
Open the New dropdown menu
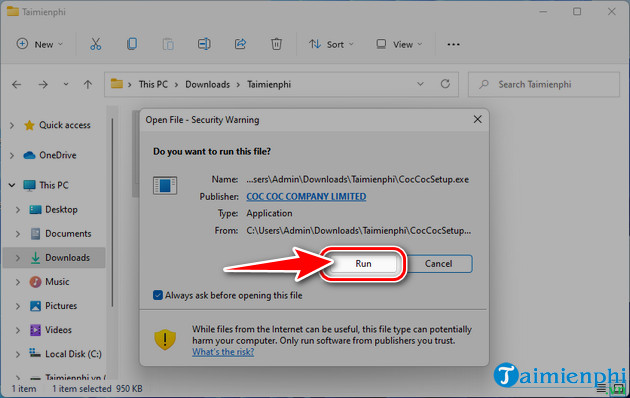click(x=39, y=44)
